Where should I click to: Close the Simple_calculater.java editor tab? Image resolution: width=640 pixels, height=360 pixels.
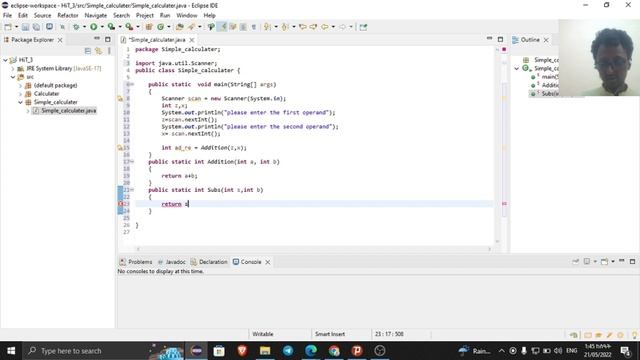pos(191,40)
